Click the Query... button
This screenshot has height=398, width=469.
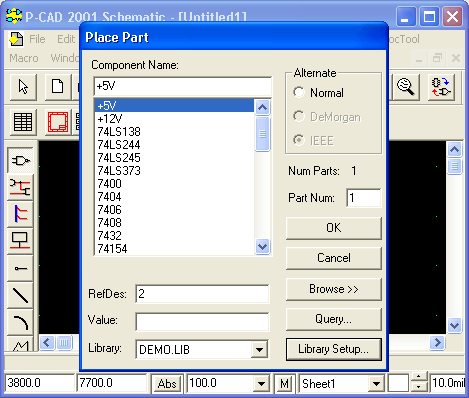point(334,319)
